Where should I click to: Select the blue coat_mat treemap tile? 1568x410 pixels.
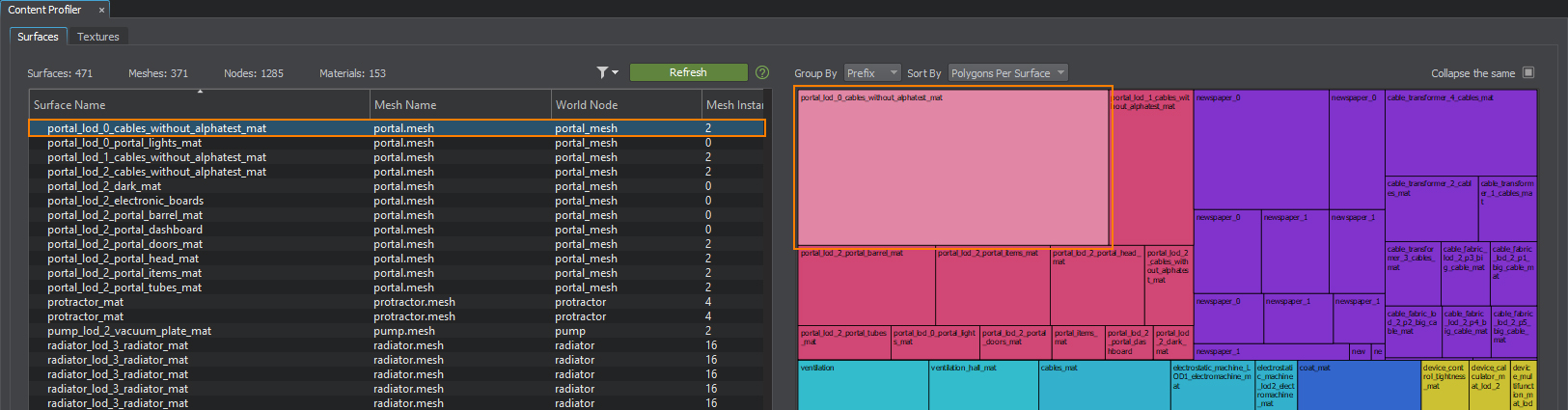pos(1358,388)
